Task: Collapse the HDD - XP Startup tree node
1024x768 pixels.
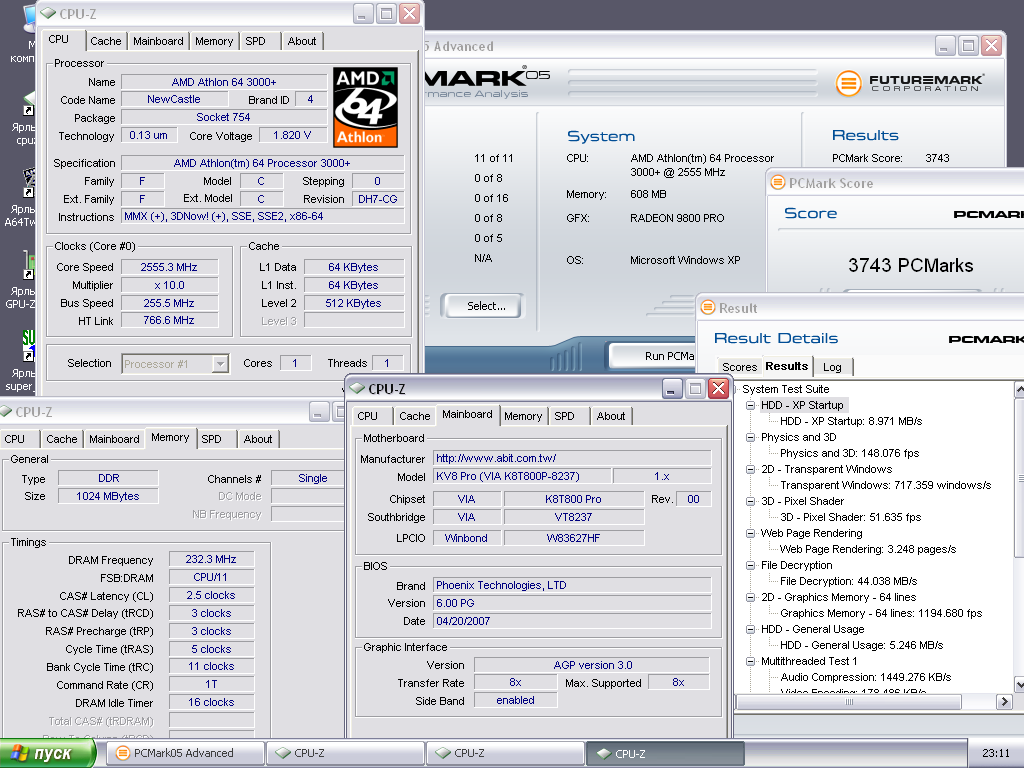Action: click(750, 405)
